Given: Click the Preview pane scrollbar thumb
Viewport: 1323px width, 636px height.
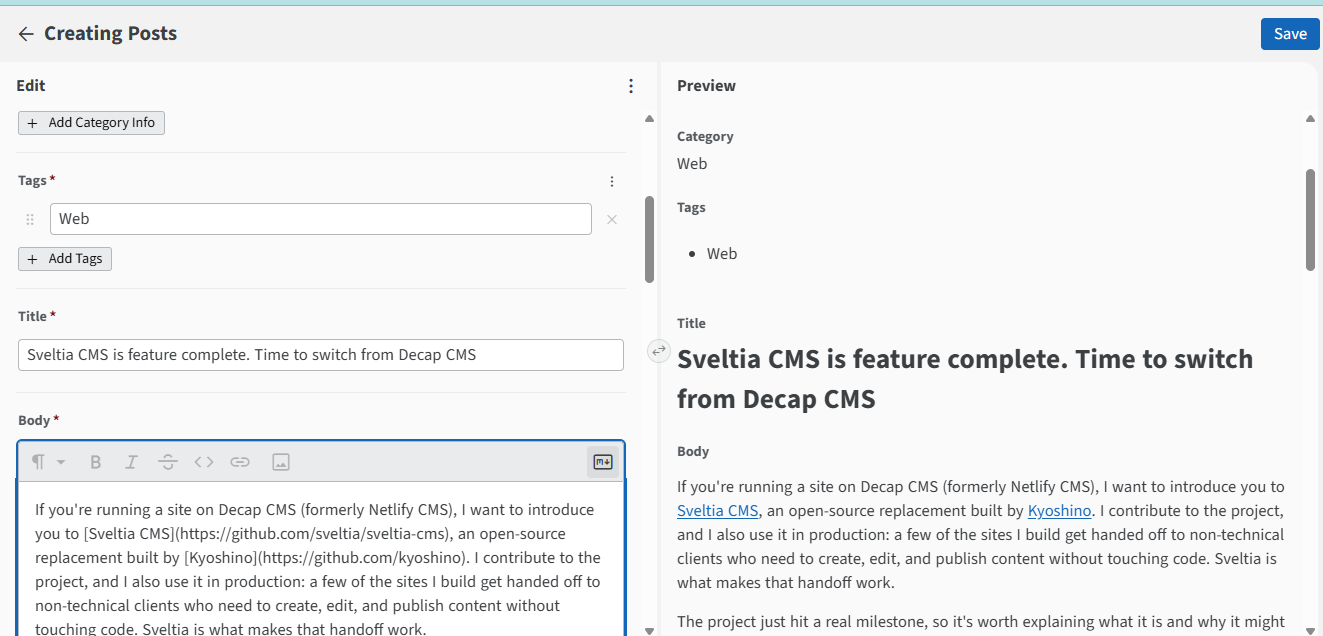Looking at the screenshot, I should coord(1310,220).
